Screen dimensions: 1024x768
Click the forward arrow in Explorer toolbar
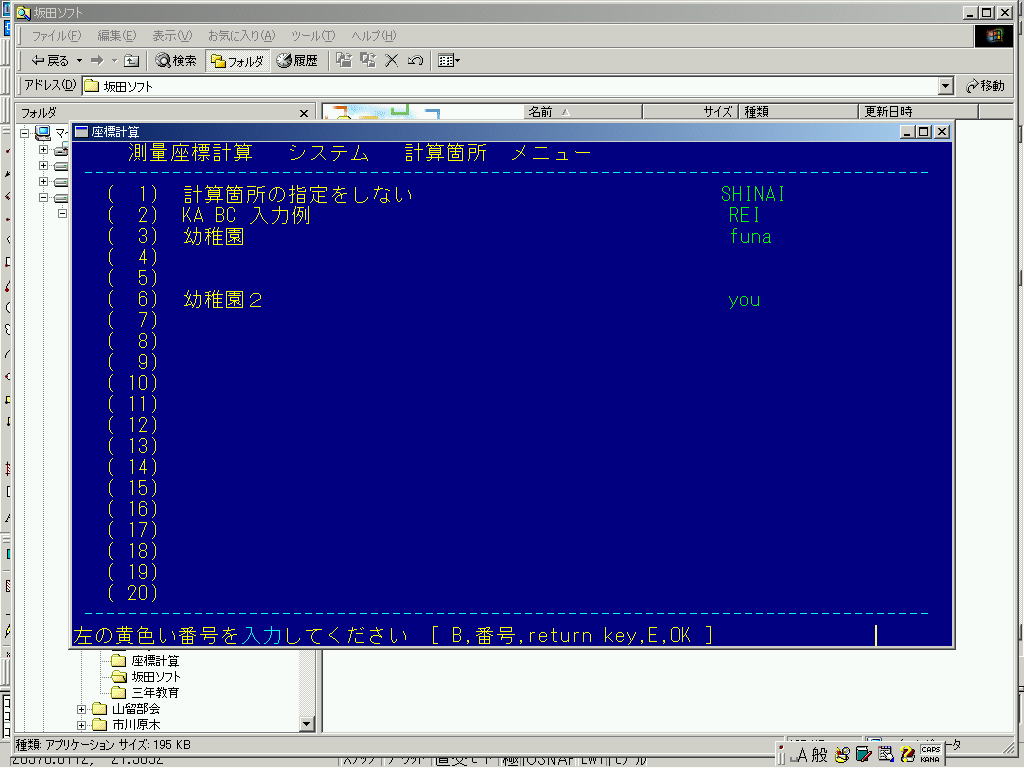tap(97, 61)
